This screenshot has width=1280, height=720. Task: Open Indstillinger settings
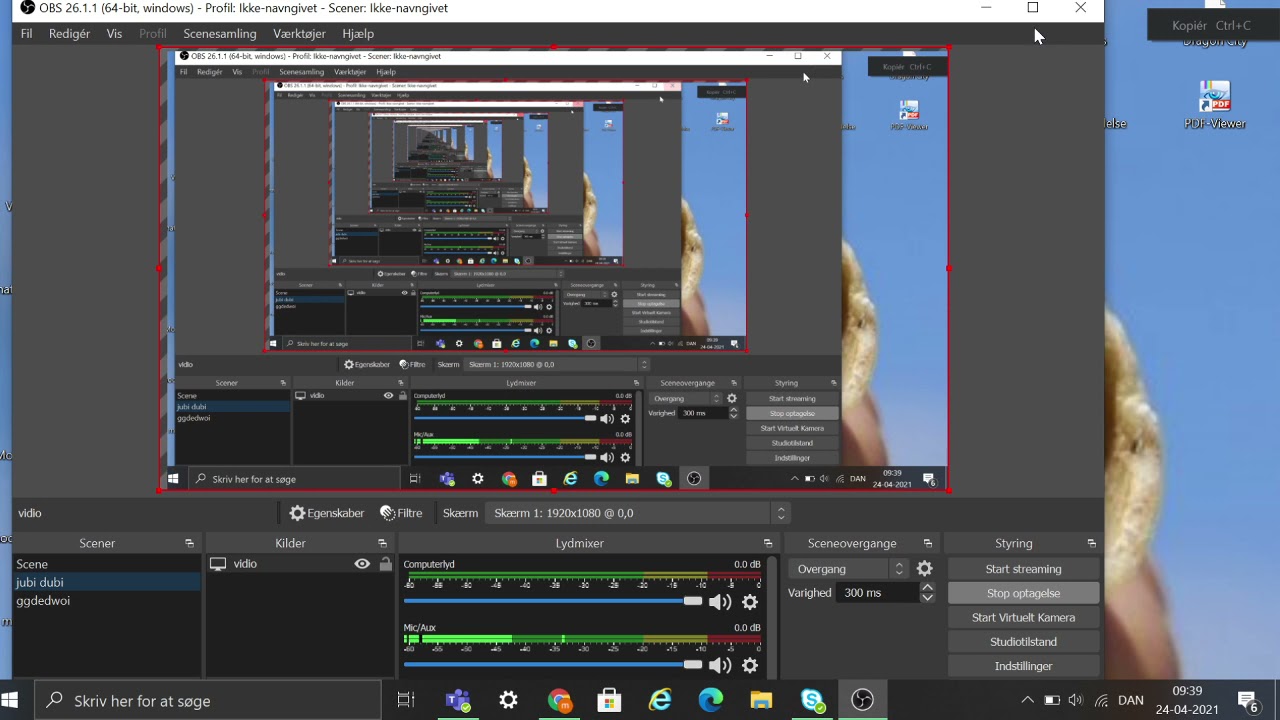[x=1023, y=666]
